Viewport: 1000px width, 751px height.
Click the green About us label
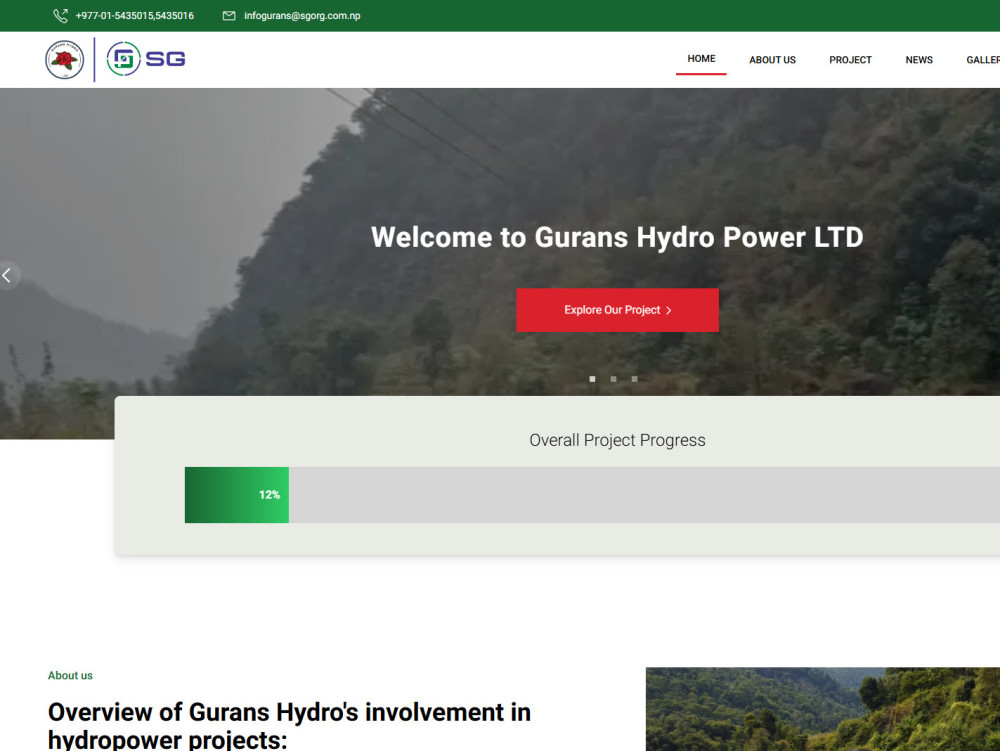click(x=70, y=675)
